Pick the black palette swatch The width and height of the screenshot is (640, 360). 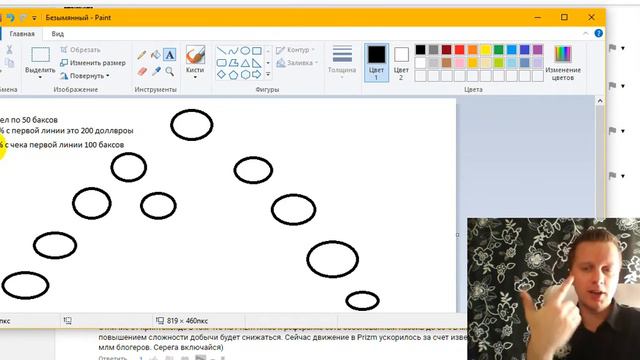(x=420, y=50)
